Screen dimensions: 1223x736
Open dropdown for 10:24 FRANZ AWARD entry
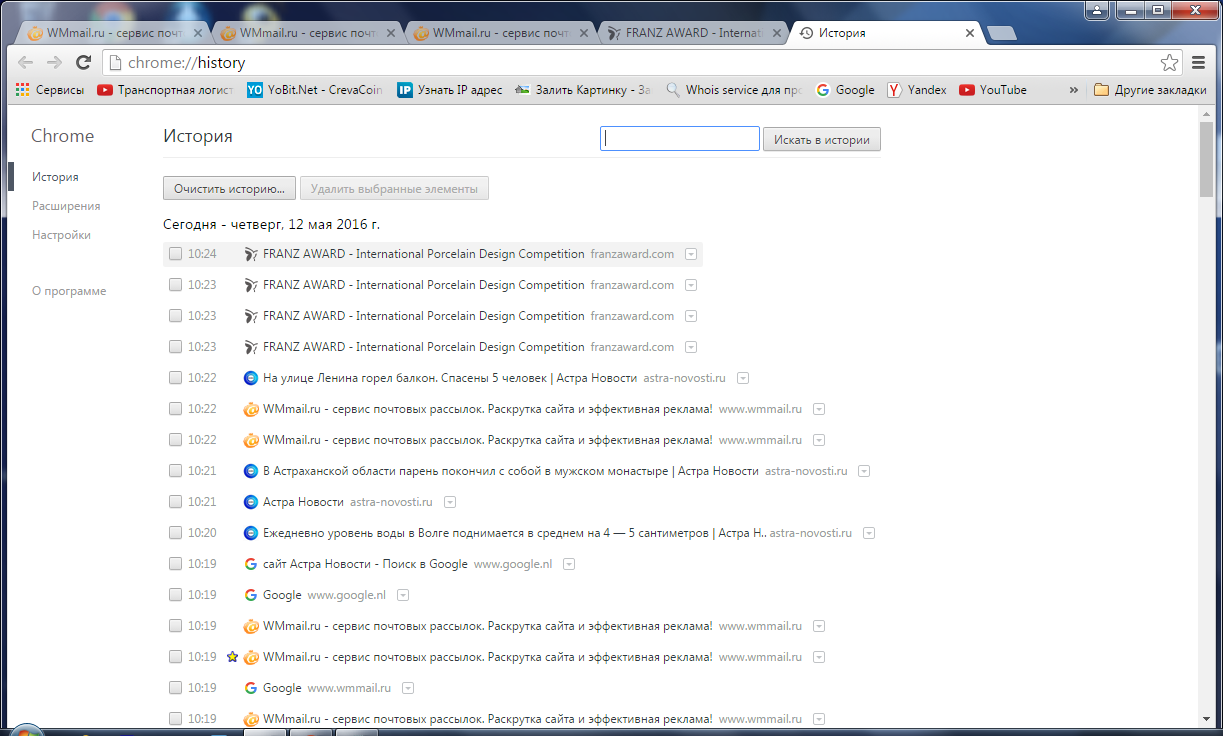[691, 254]
